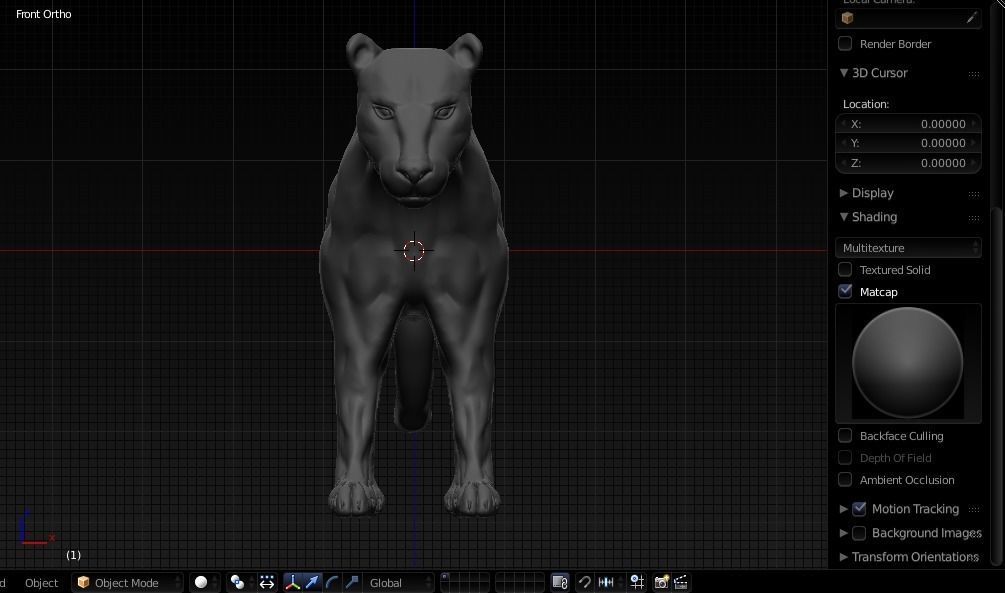
Task: Grab the Display panel drag handle
Action: coord(974,194)
